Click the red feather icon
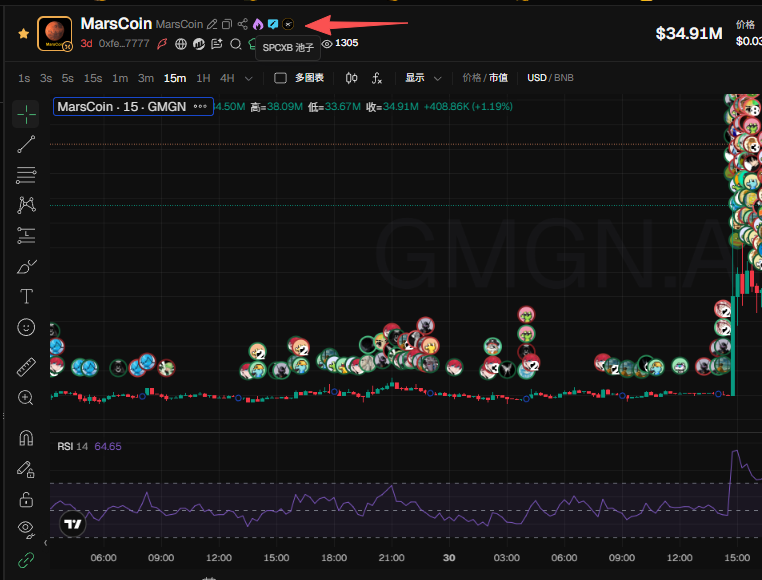This screenshot has width=762, height=580. (162, 44)
